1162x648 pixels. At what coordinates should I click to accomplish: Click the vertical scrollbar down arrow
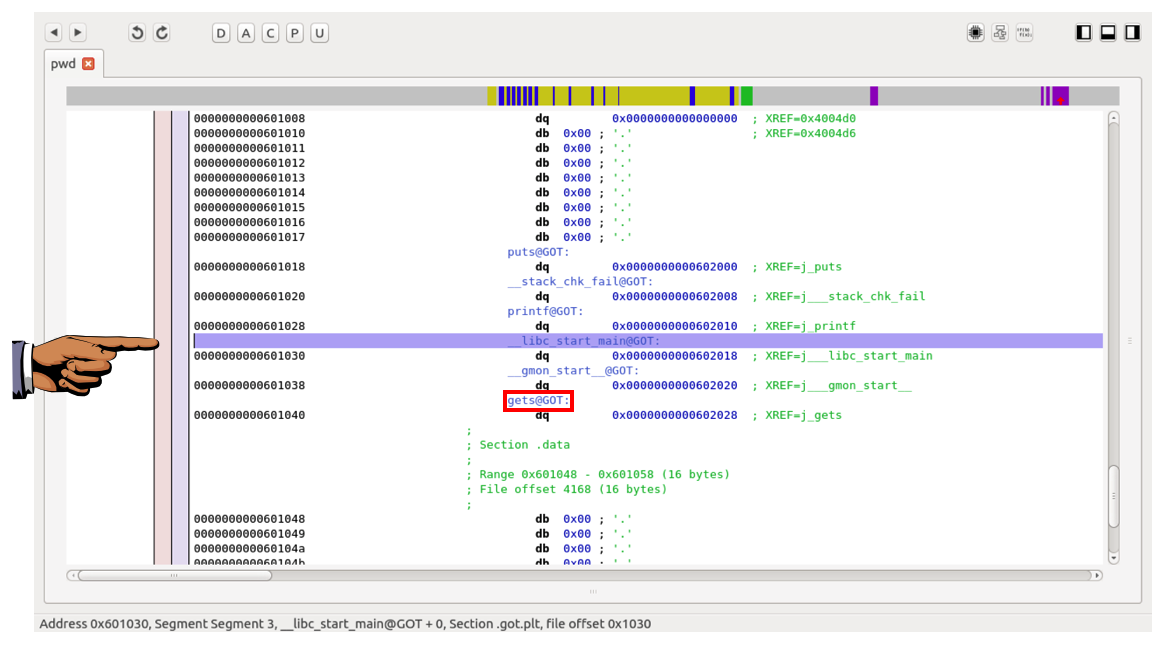(x=1113, y=558)
